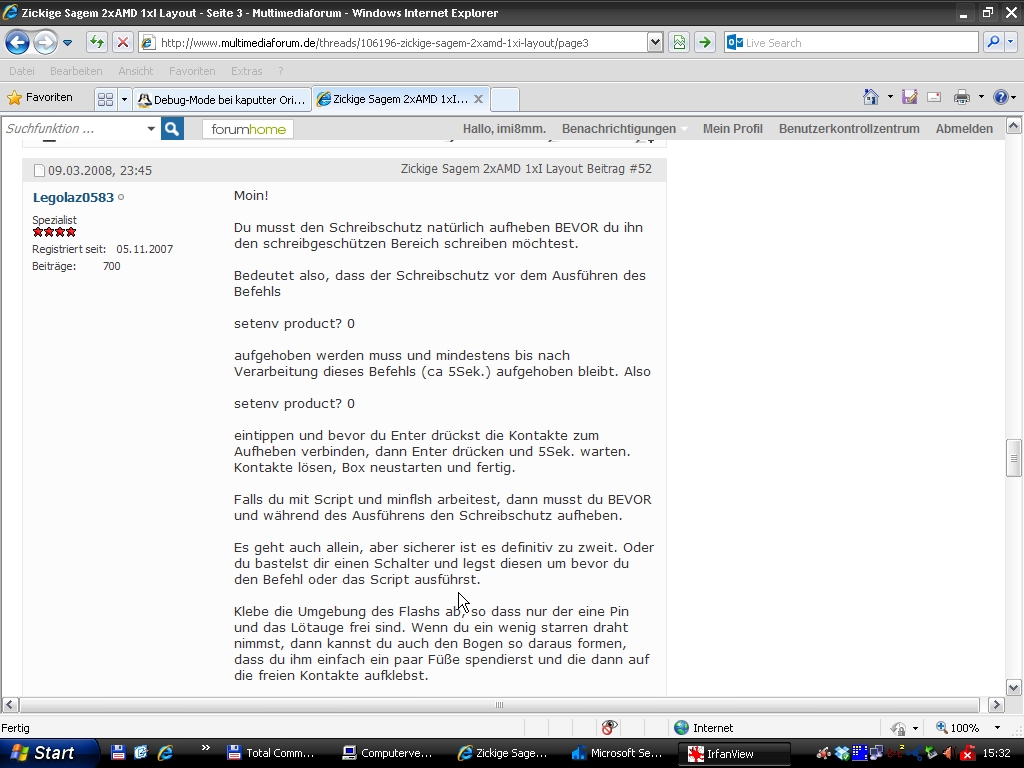Open Legolaz0583 user profile link

pyautogui.click(x=73, y=197)
